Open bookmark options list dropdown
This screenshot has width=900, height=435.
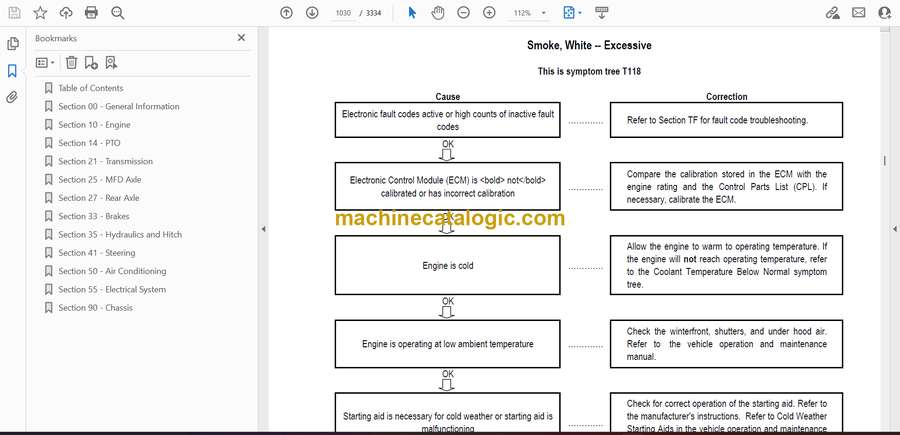click(x=45, y=63)
